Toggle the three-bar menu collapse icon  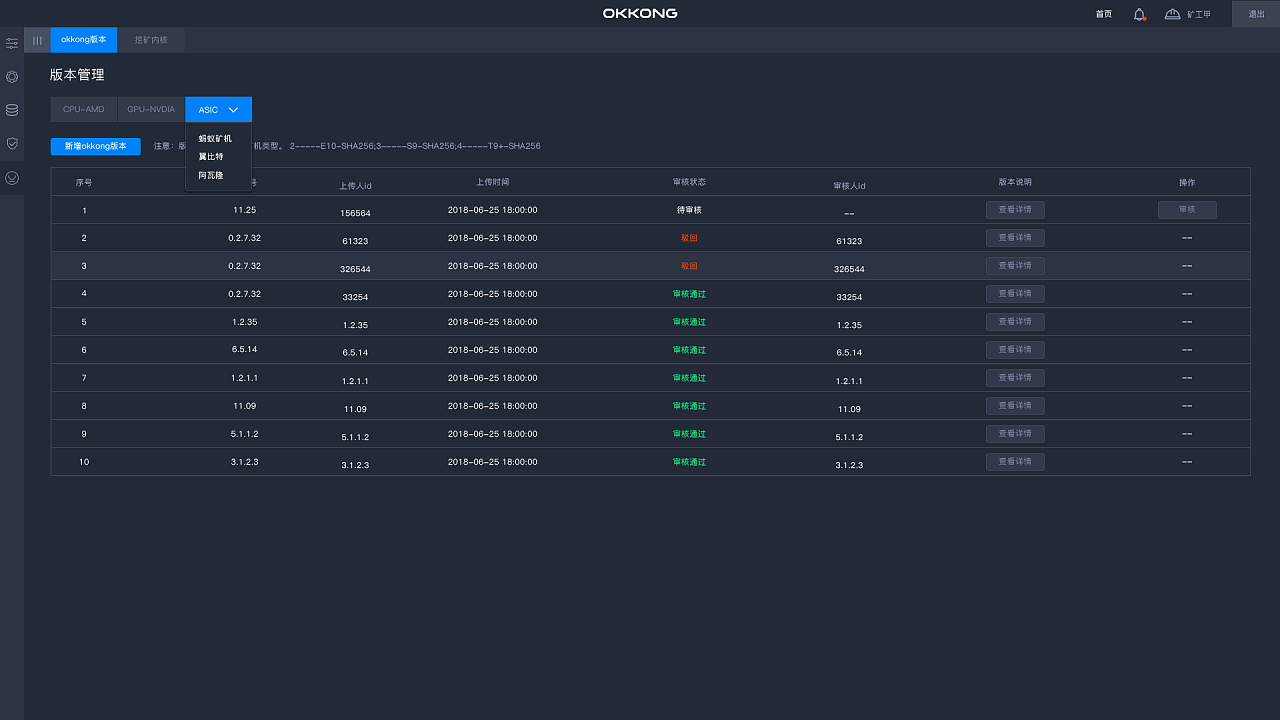37,40
